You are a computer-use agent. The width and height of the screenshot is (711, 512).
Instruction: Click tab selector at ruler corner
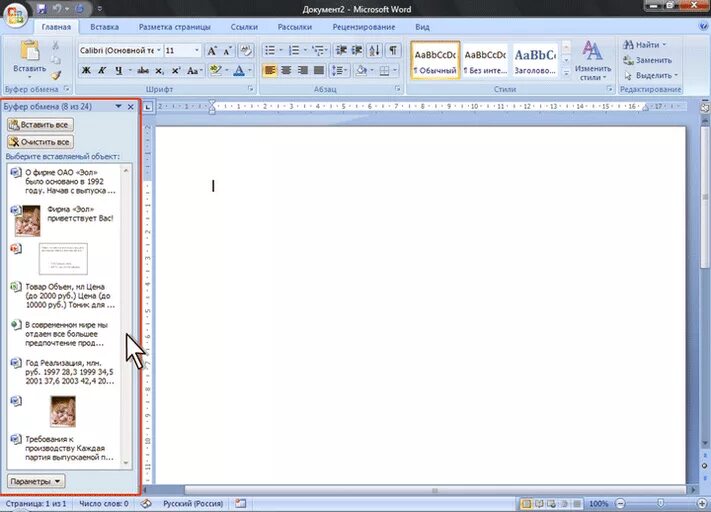coord(148,107)
